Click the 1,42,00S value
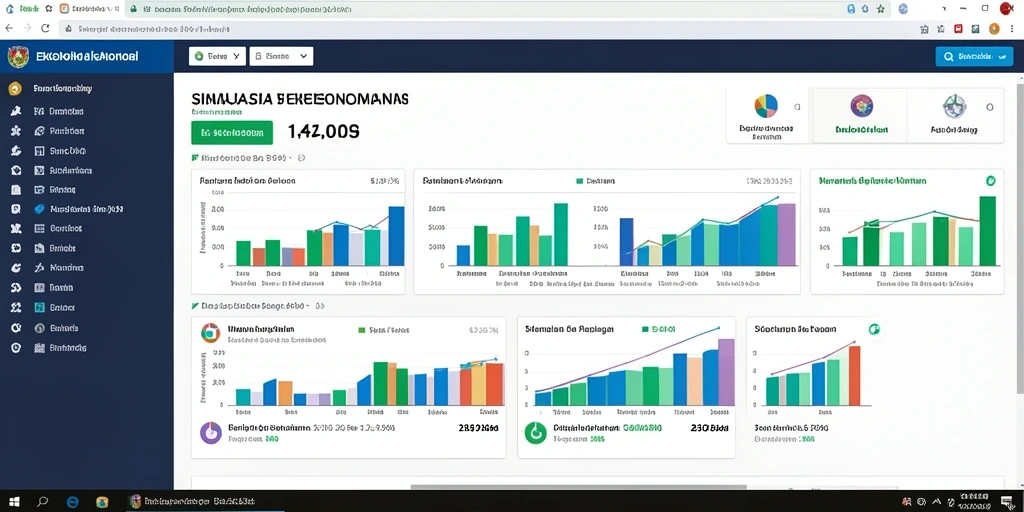The image size is (1024, 512). coord(323,132)
